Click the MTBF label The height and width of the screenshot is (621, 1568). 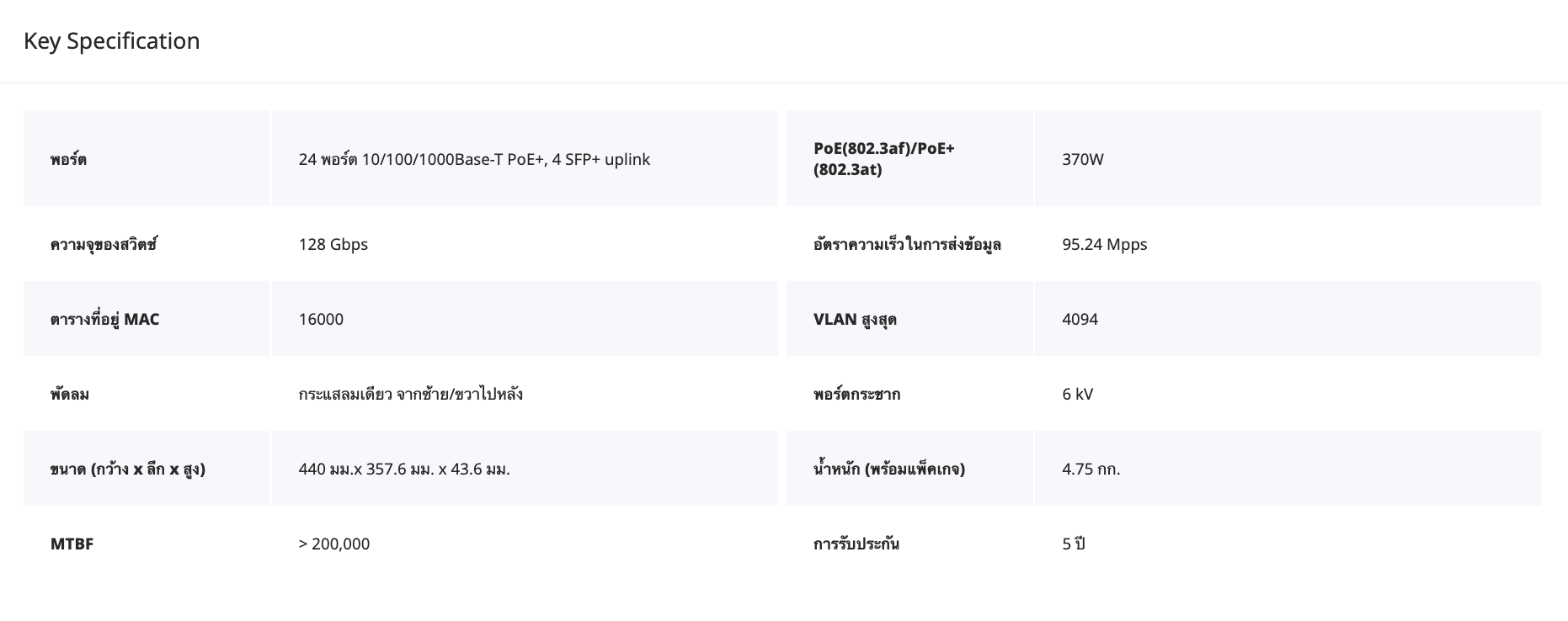tap(72, 544)
